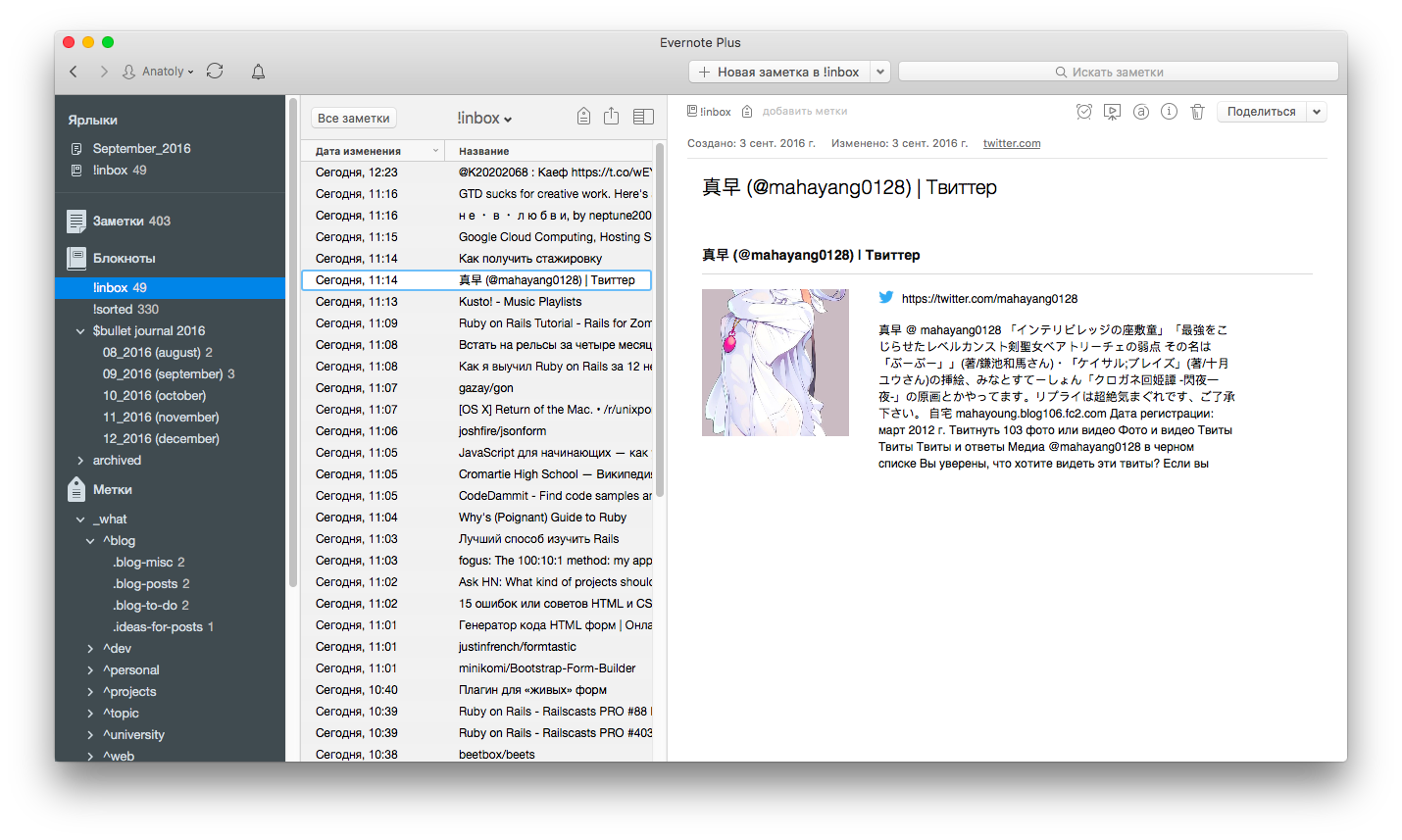1402x840 pixels.
Task: Open the twitter.com source link
Action: click(1012, 143)
